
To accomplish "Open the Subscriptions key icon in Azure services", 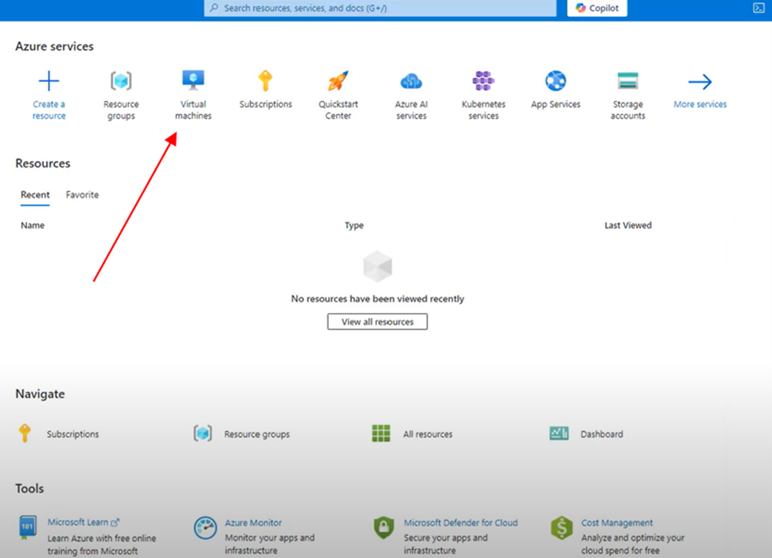I will click(265, 81).
